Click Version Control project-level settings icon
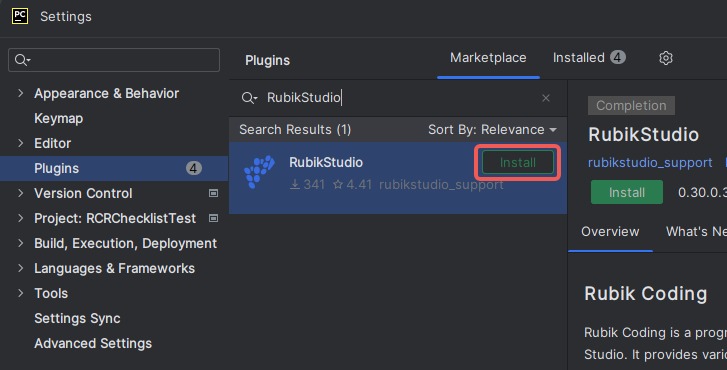 point(213,193)
